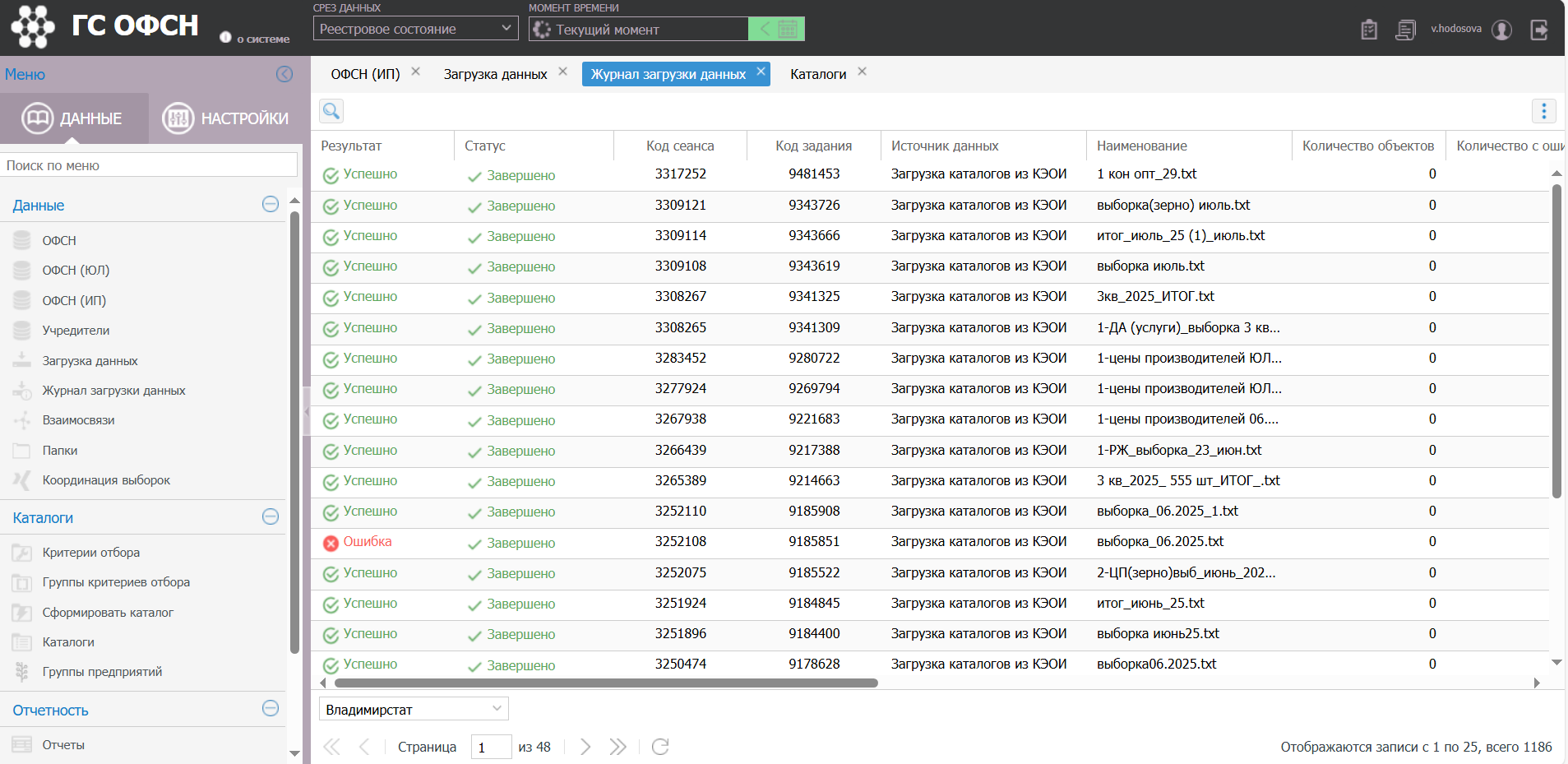Select row '1 кон опт_29.txt'
This screenshot has width=1568, height=764.
pyautogui.click(x=929, y=175)
